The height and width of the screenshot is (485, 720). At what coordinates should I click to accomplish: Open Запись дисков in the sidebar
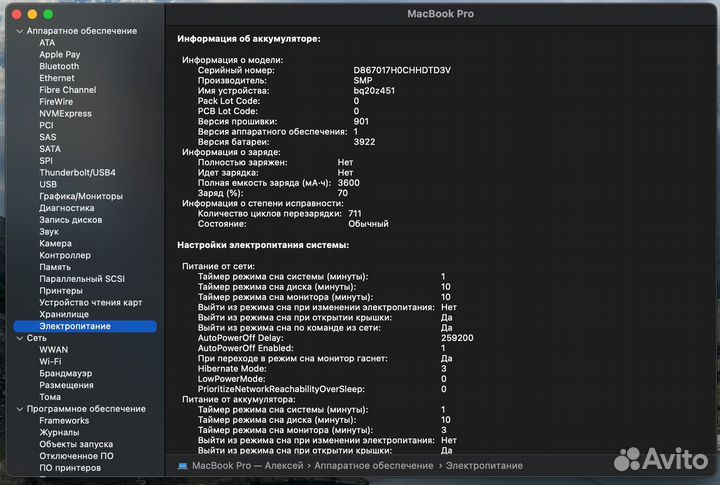71,220
